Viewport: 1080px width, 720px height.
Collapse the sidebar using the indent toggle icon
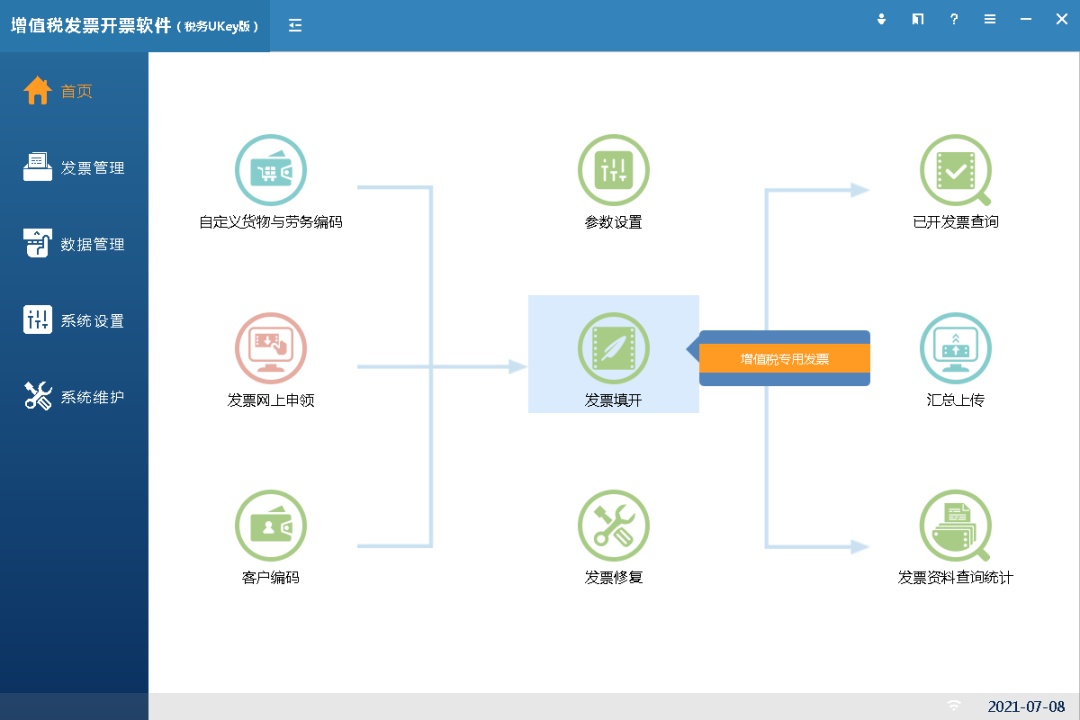pyautogui.click(x=294, y=25)
